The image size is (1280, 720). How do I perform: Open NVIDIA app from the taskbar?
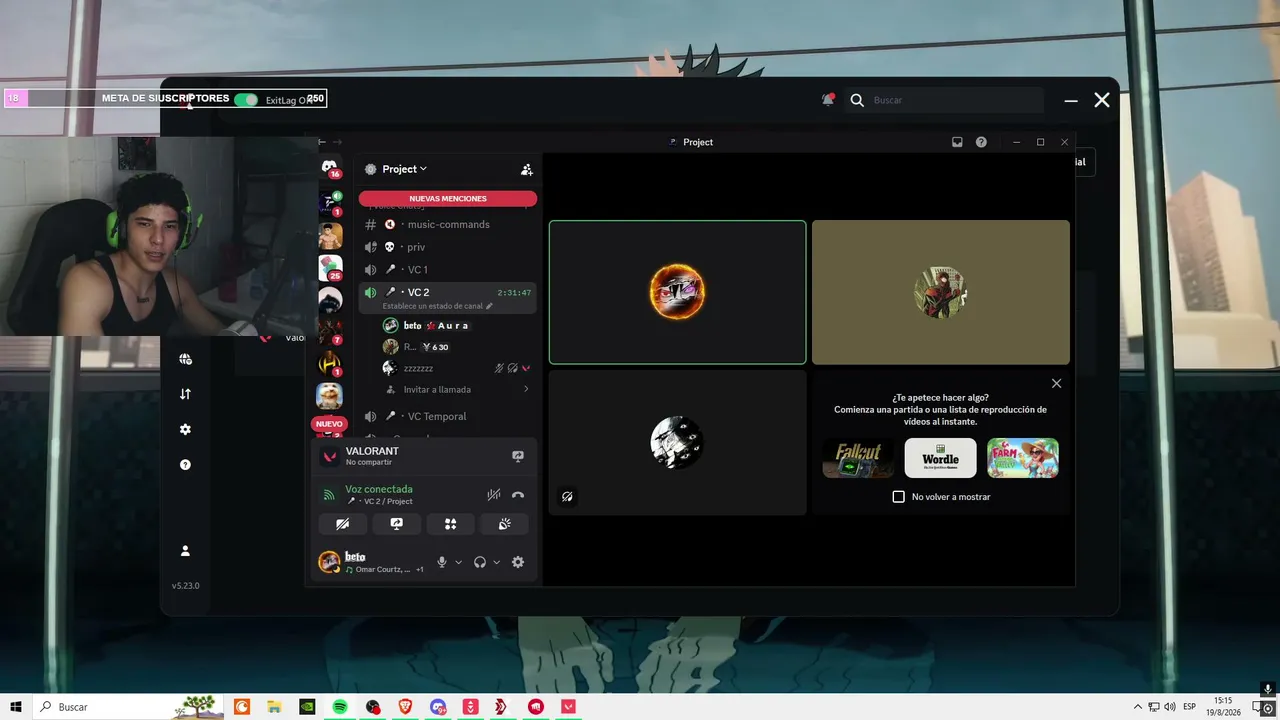tap(307, 707)
